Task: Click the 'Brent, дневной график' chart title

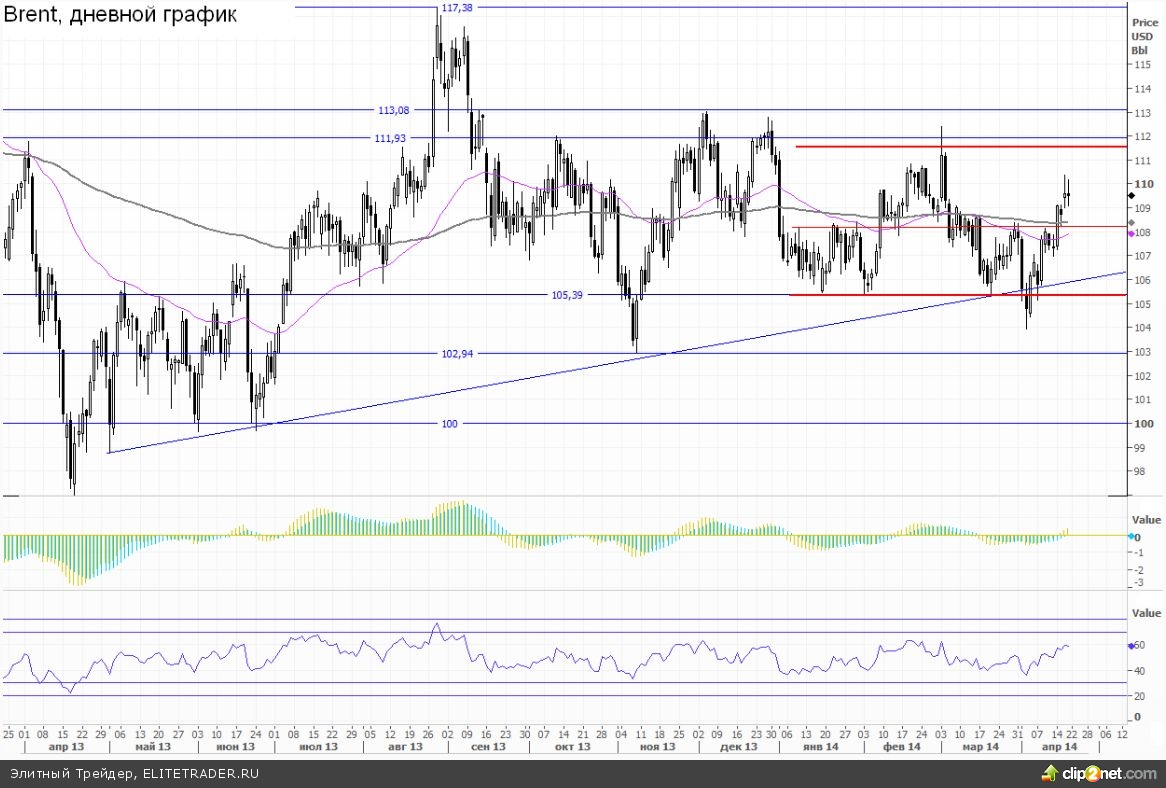Action: [x=121, y=17]
